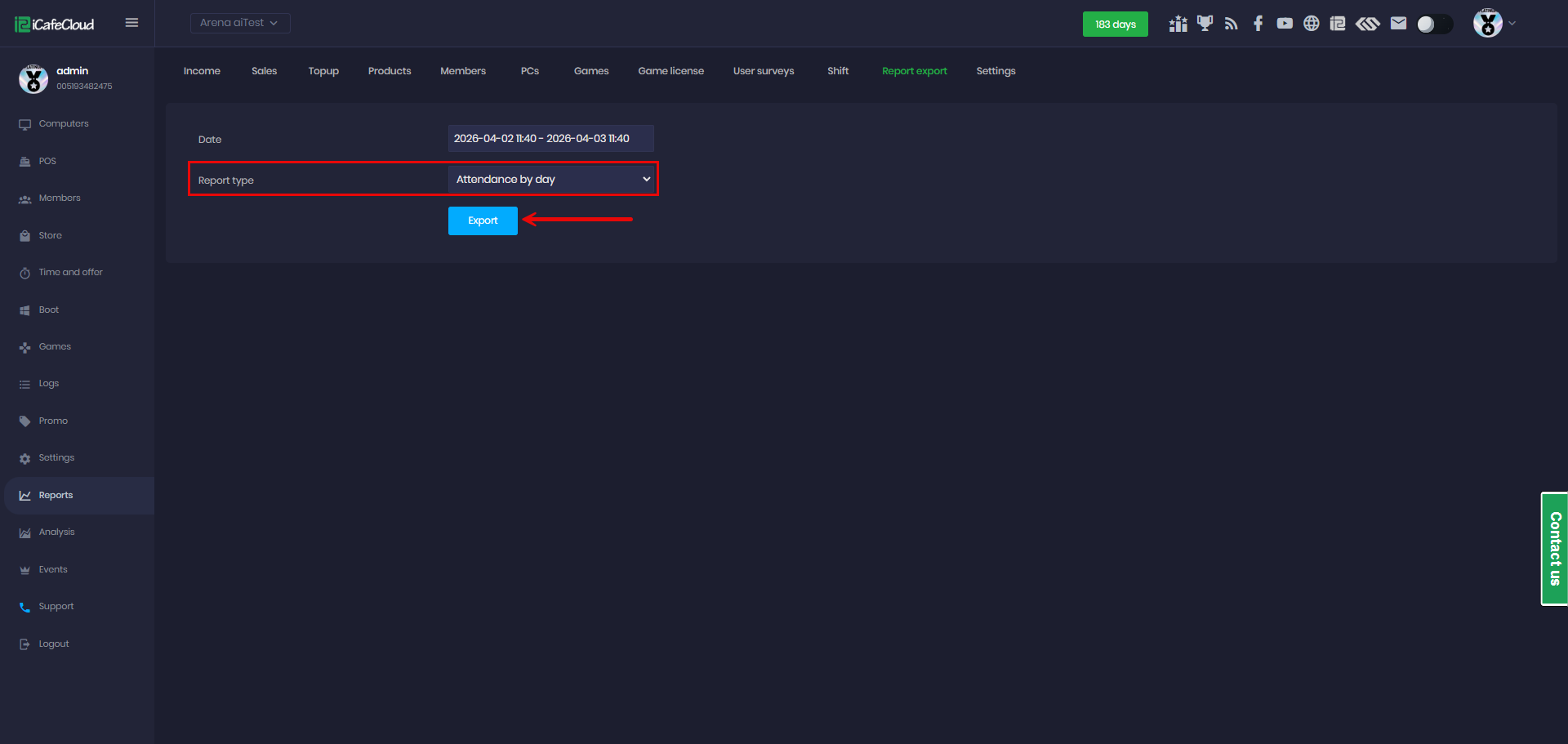Viewport: 1568px width, 744px height.
Task: Open Analysis in the sidebar
Action: 56,532
